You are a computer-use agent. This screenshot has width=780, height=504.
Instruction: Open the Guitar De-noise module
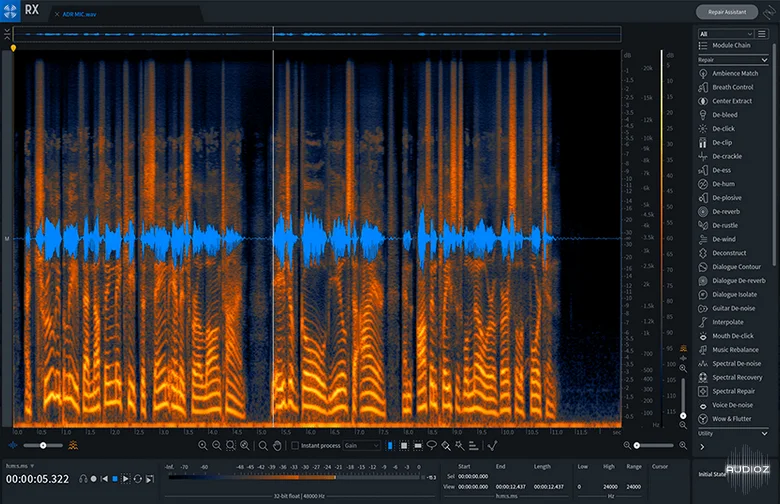(x=727, y=308)
